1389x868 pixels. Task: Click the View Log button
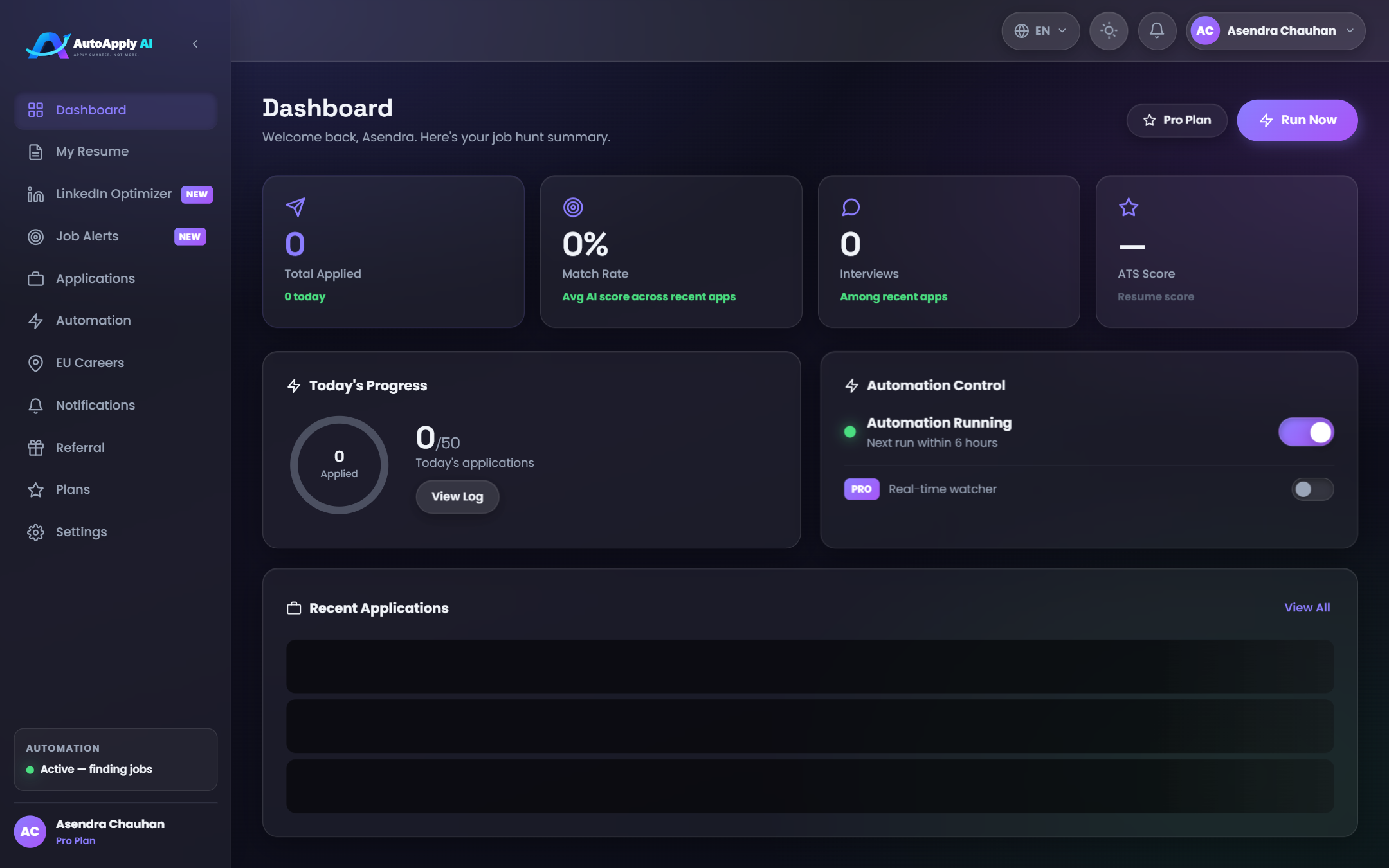pos(457,496)
